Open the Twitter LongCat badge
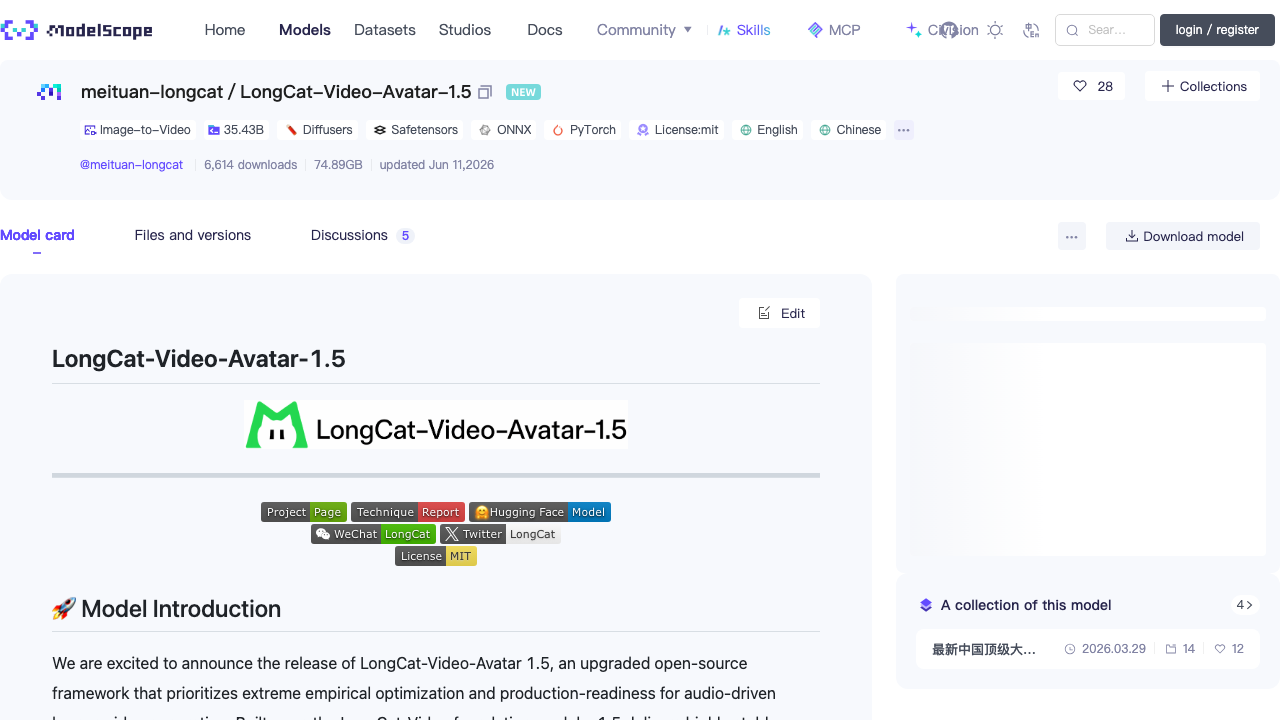This screenshot has height=720, width=1280. 500,534
